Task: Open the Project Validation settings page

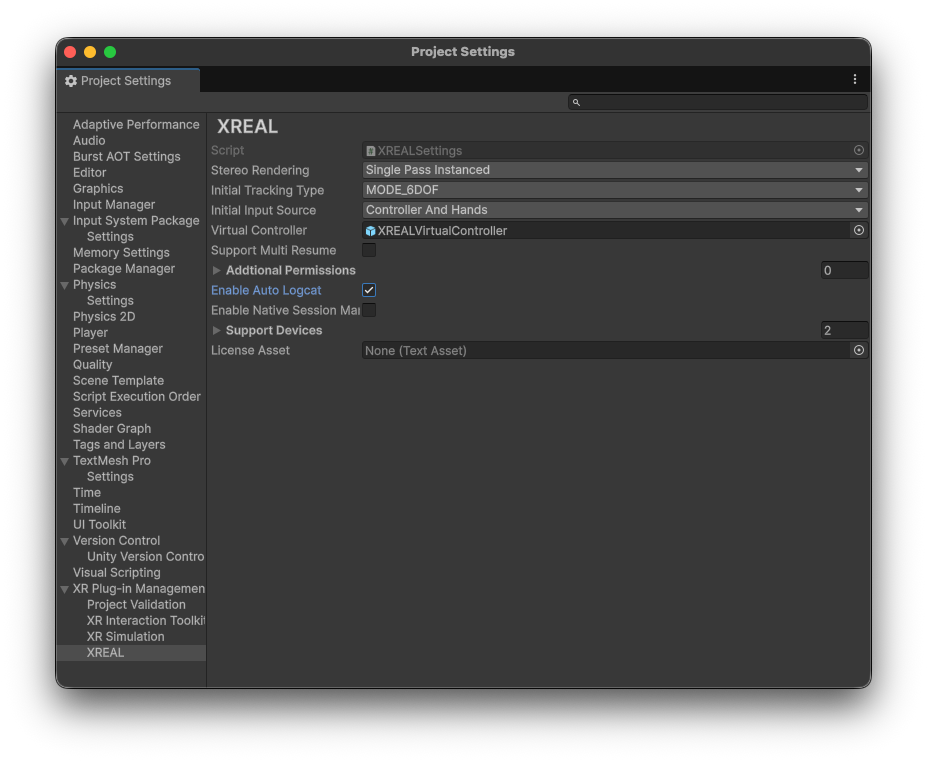Action: [136, 605]
